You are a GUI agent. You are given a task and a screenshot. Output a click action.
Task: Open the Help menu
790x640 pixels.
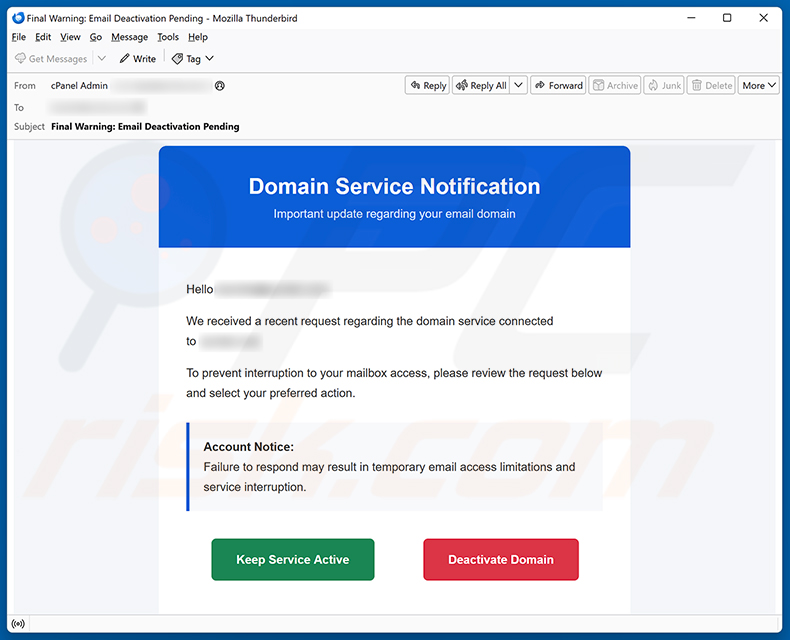(198, 37)
